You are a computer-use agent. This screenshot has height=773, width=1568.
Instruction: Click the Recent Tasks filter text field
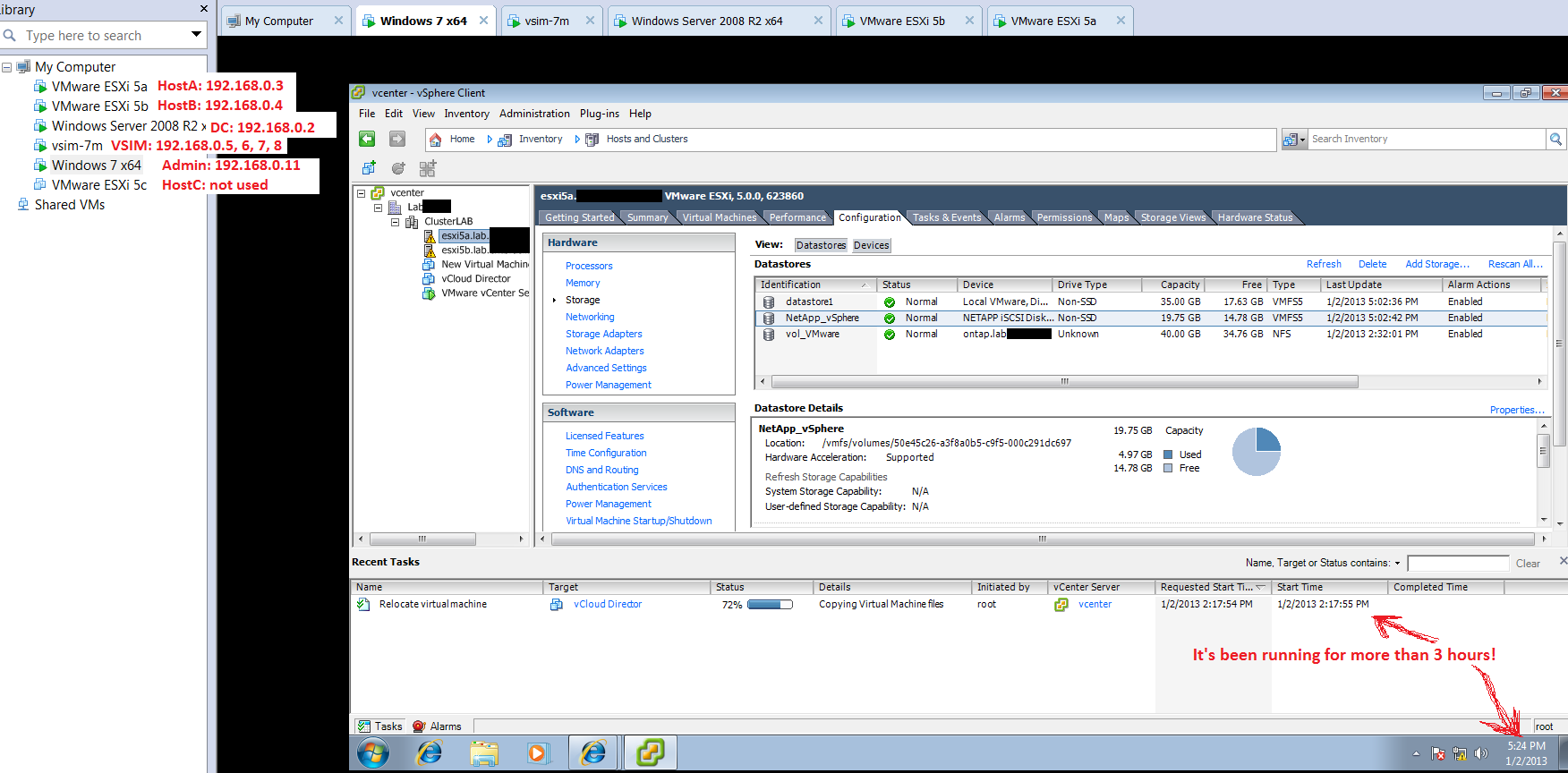(x=1457, y=564)
